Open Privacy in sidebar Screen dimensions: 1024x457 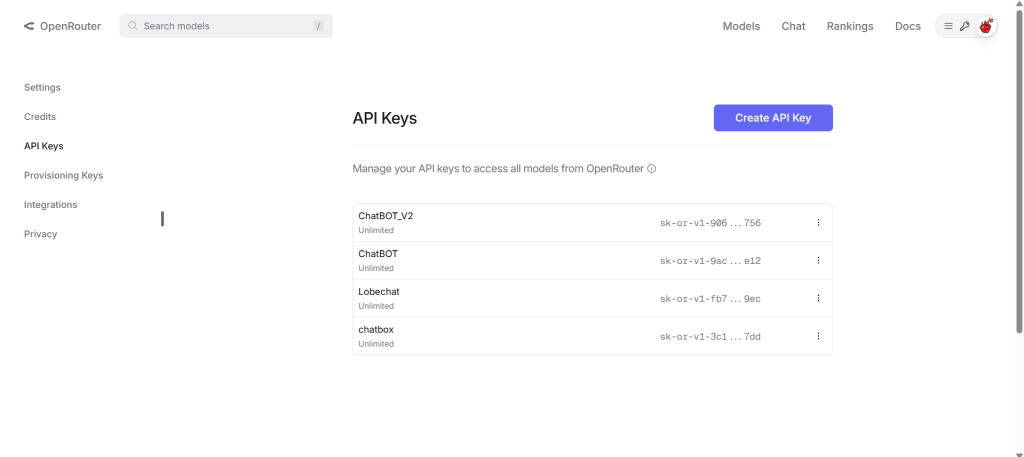pyautogui.click(x=40, y=234)
